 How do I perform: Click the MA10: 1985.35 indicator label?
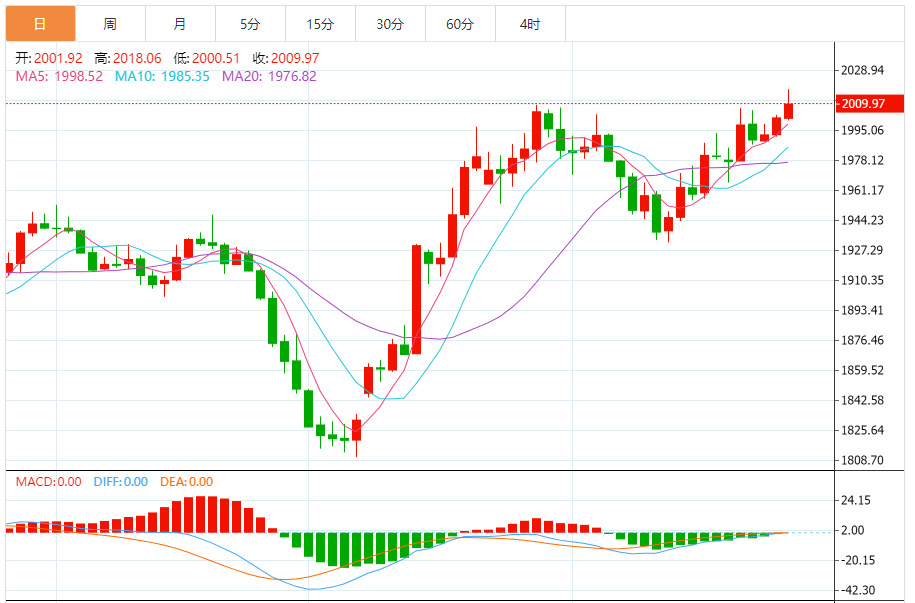click(x=162, y=76)
